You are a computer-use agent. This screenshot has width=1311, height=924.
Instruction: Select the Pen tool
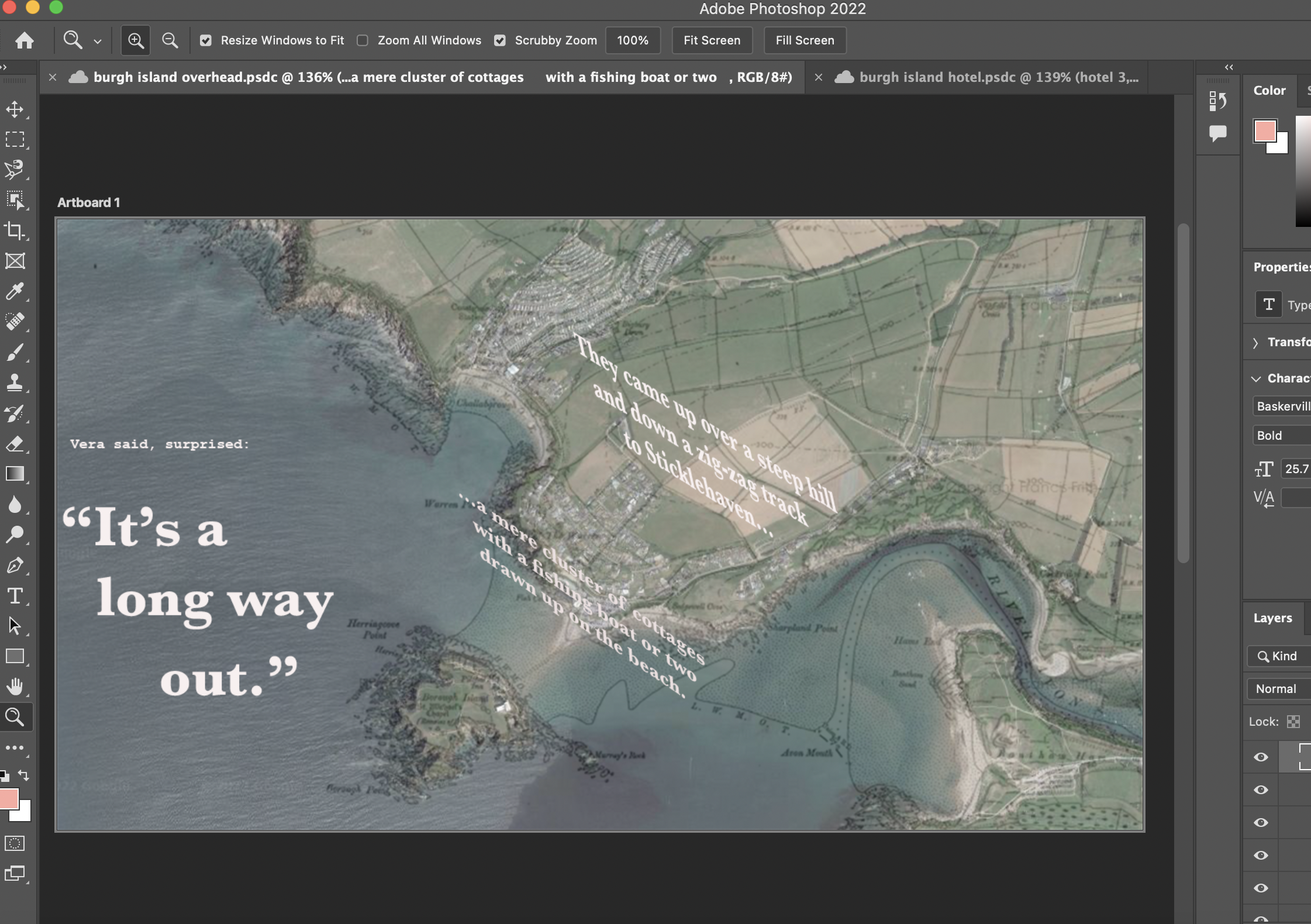pyautogui.click(x=15, y=566)
